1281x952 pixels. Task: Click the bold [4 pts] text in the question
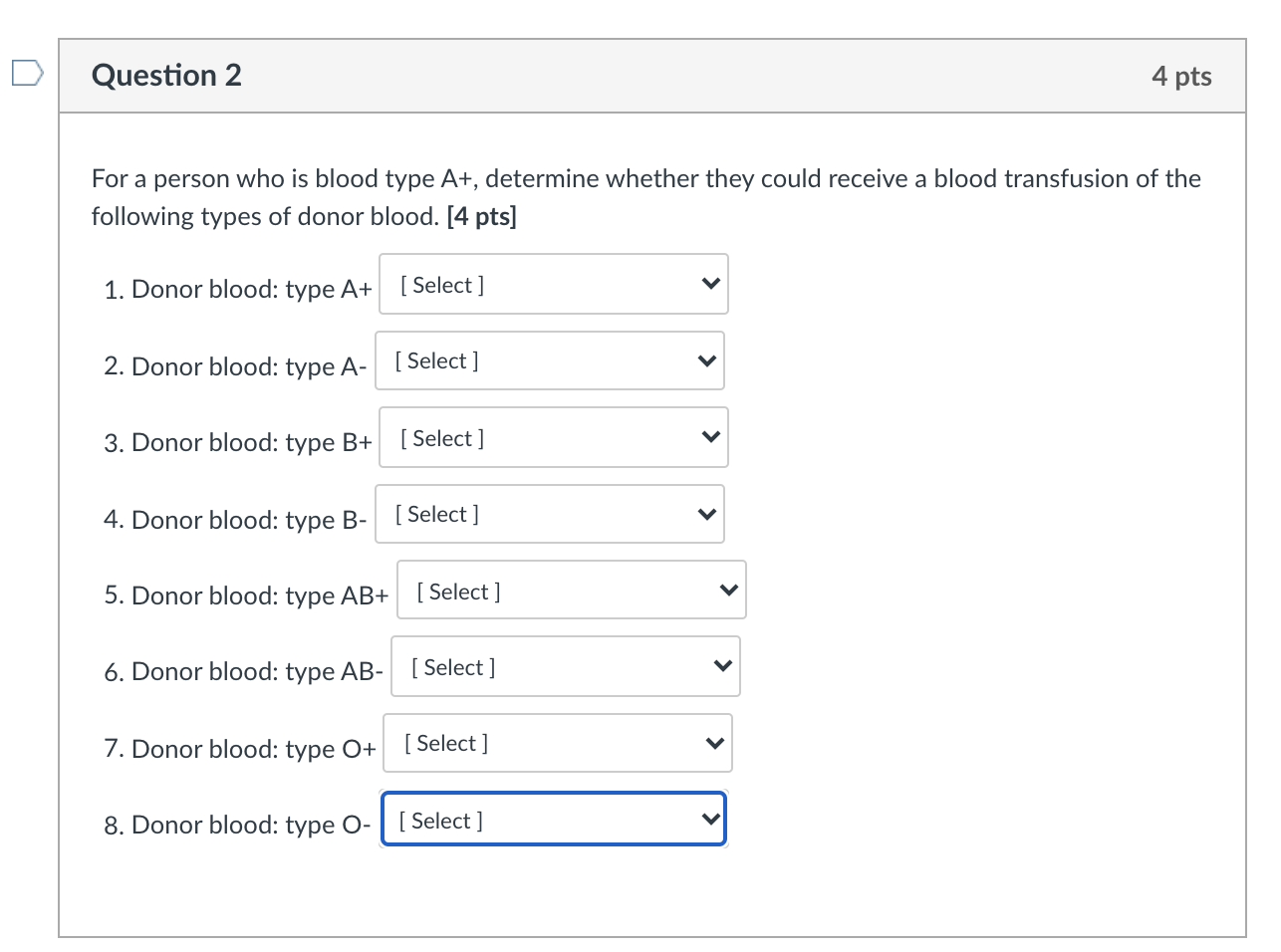481,216
